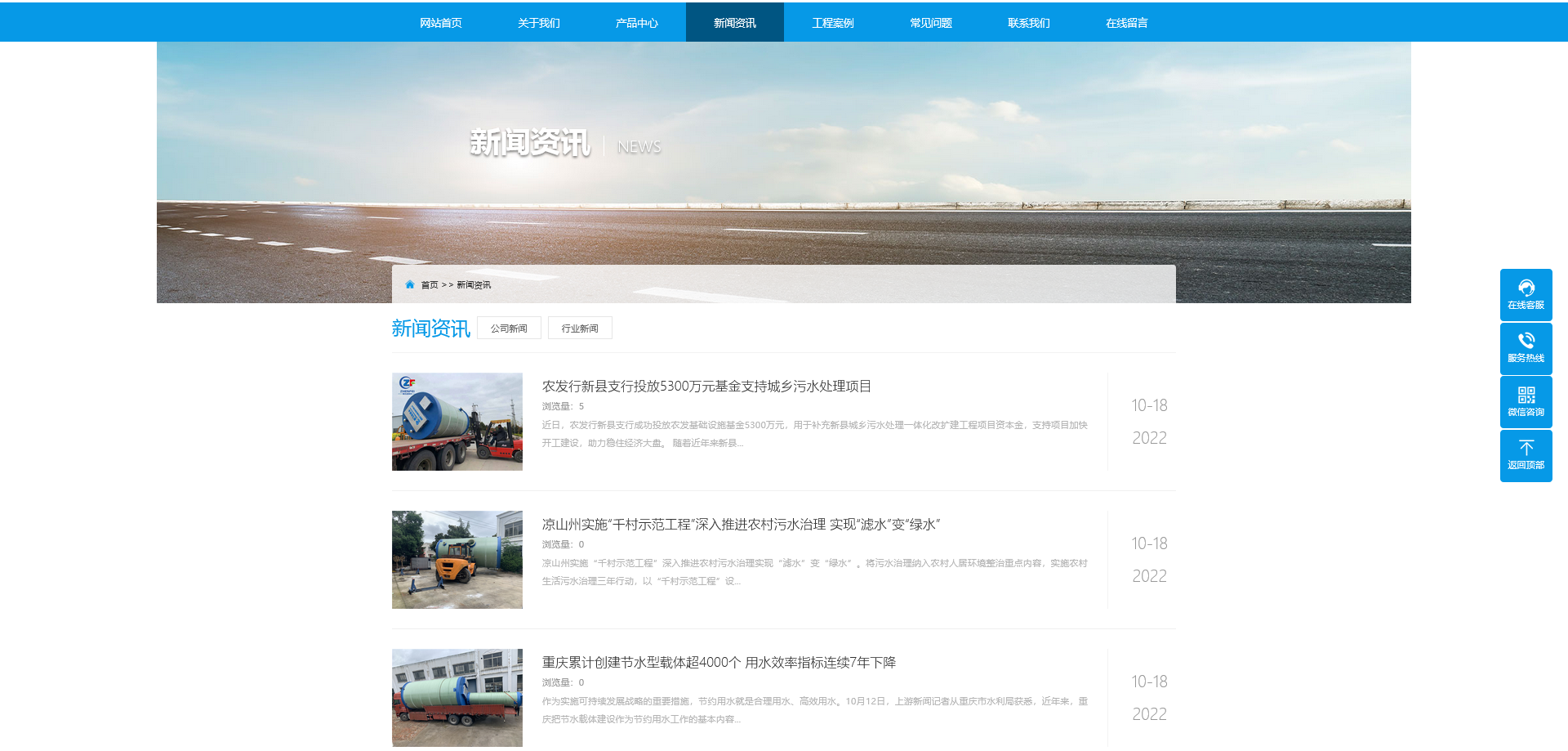The height and width of the screenshot is (751, 1568).
Task: Switch to the 行业新闻 tab
Action: tap(580, 327)
